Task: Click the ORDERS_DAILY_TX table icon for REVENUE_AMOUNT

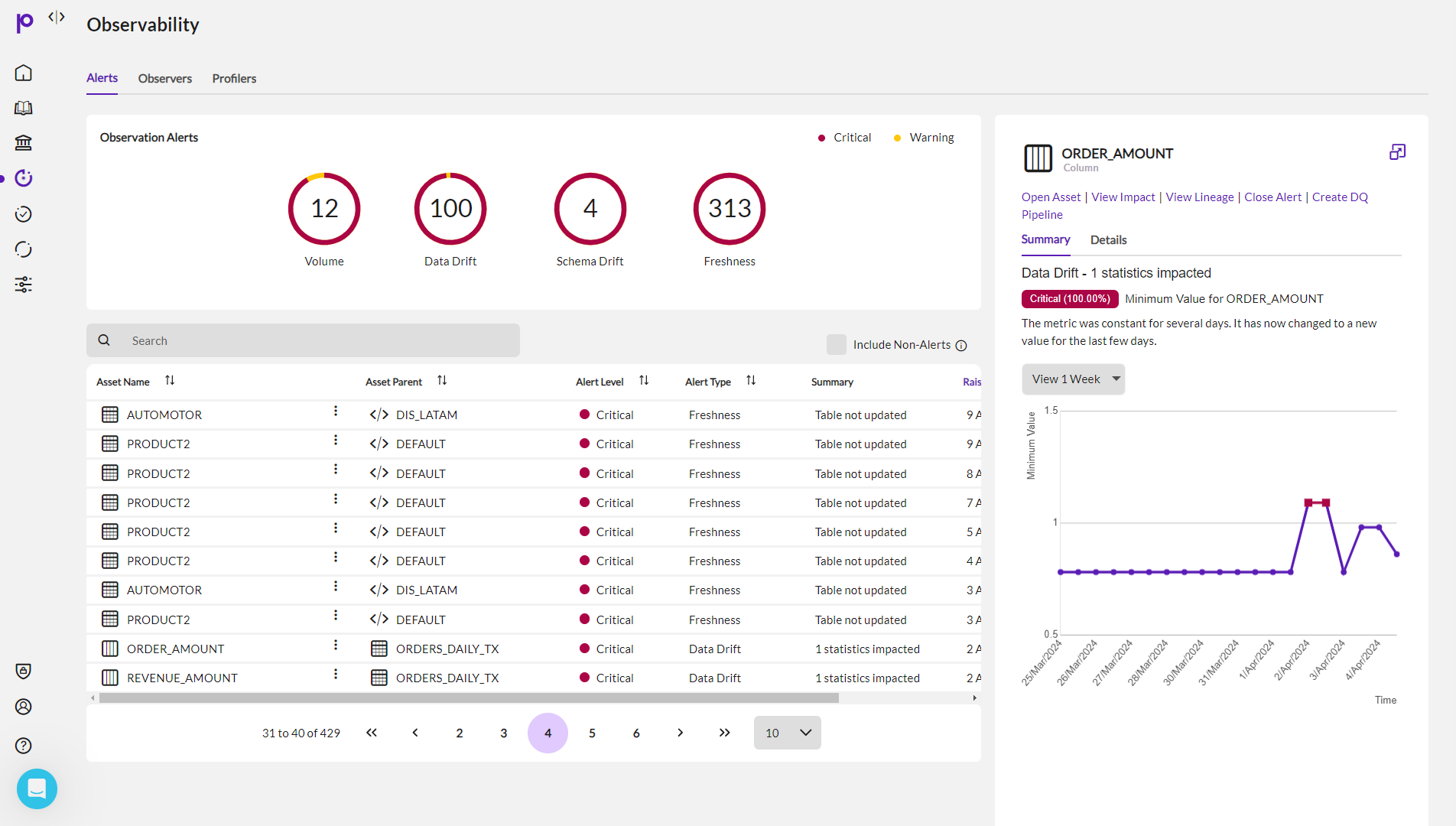Action: click(379, 678)
